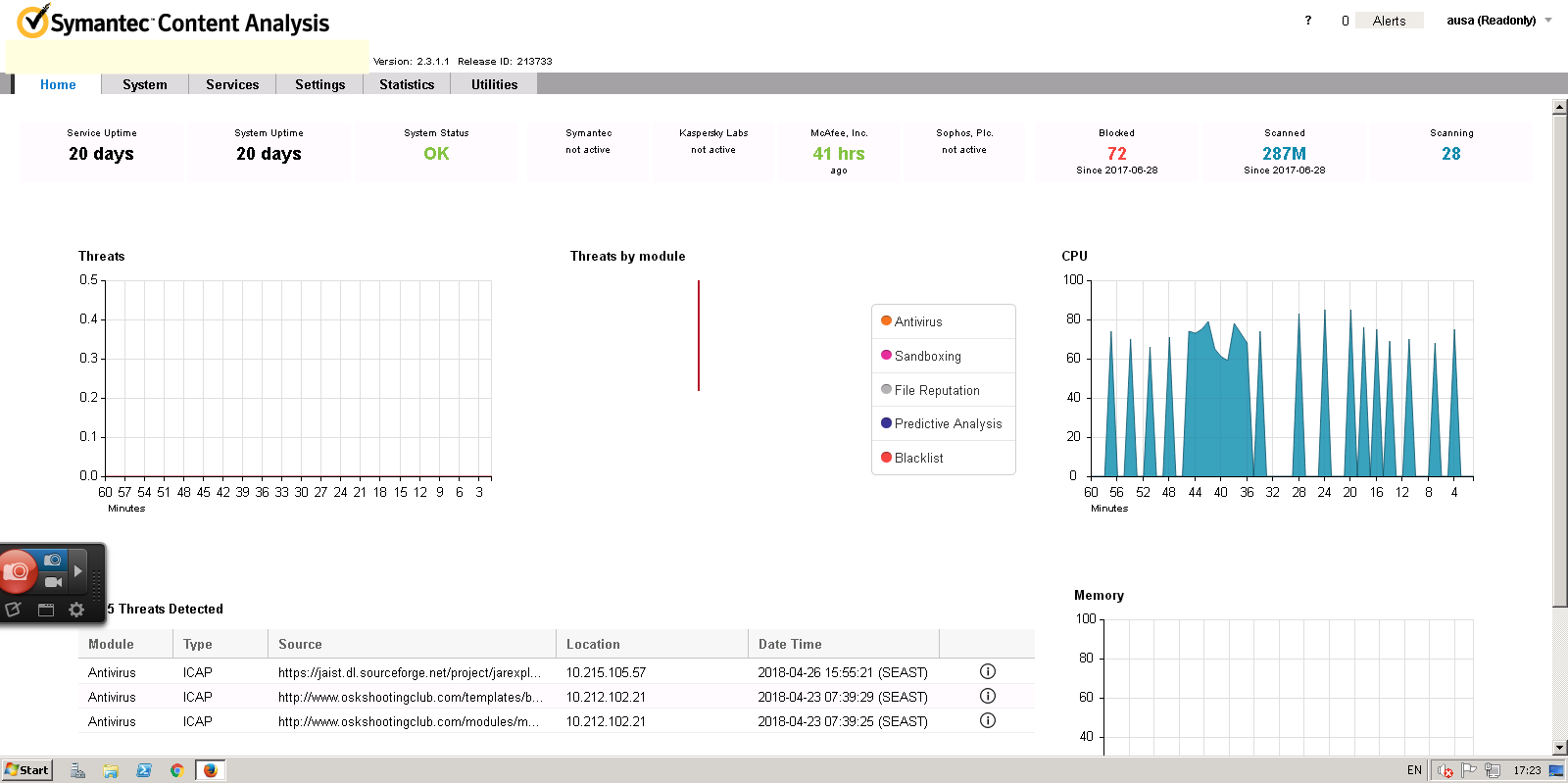Viewport: 1568px width, 783px height.
Task: Open the help question mark
Action: tap(1307, 21)
